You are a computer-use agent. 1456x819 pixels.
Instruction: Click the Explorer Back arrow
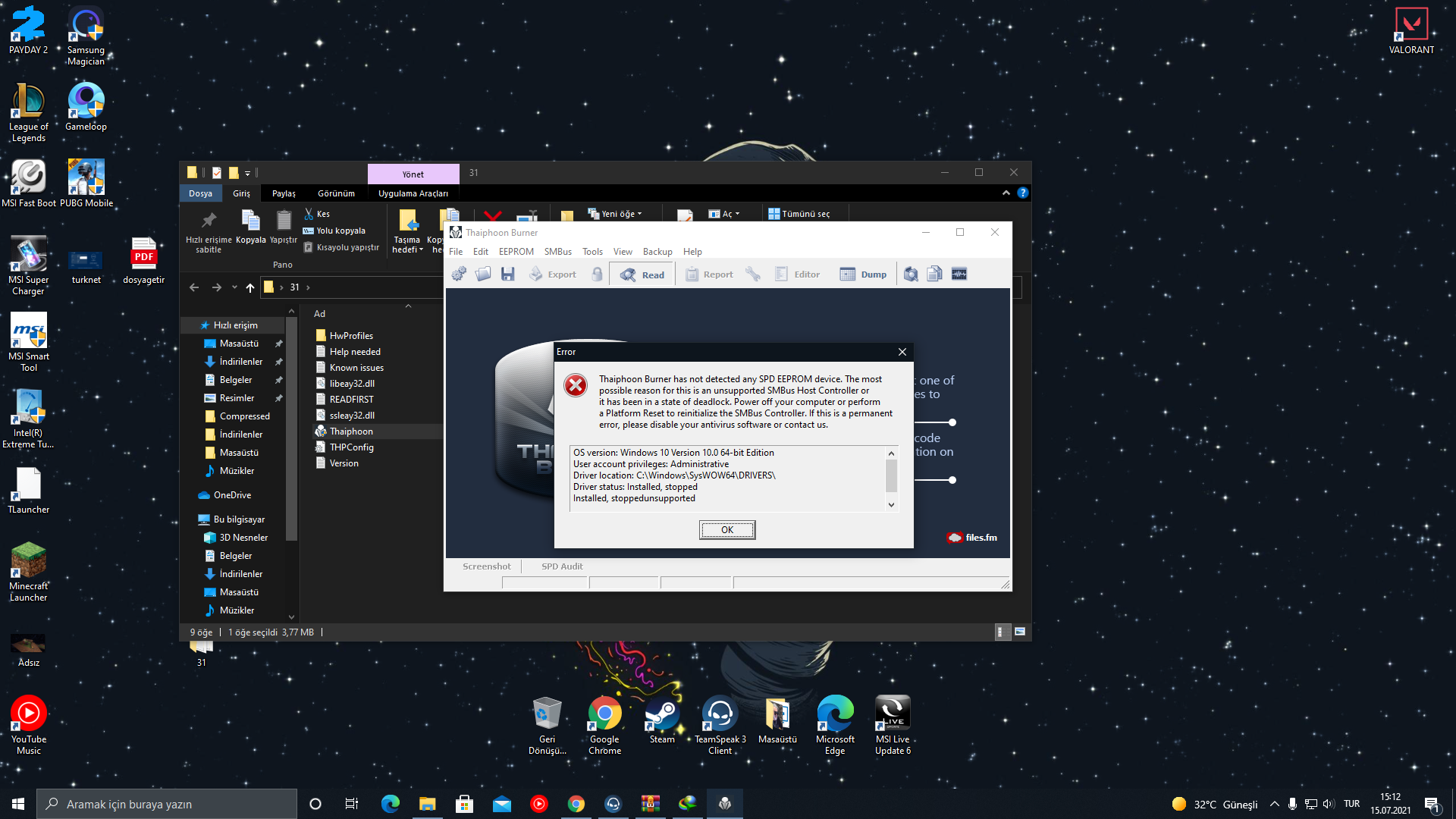pyautogui.click(x=194, y=287)
